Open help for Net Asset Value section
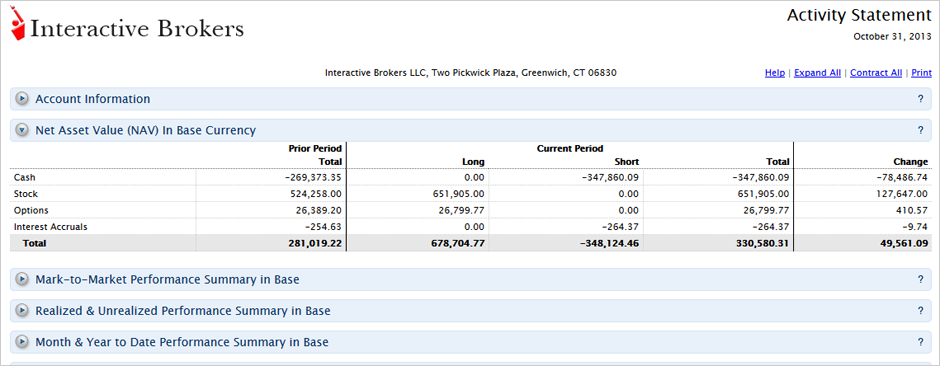940x366 pixels. [920, 130]
